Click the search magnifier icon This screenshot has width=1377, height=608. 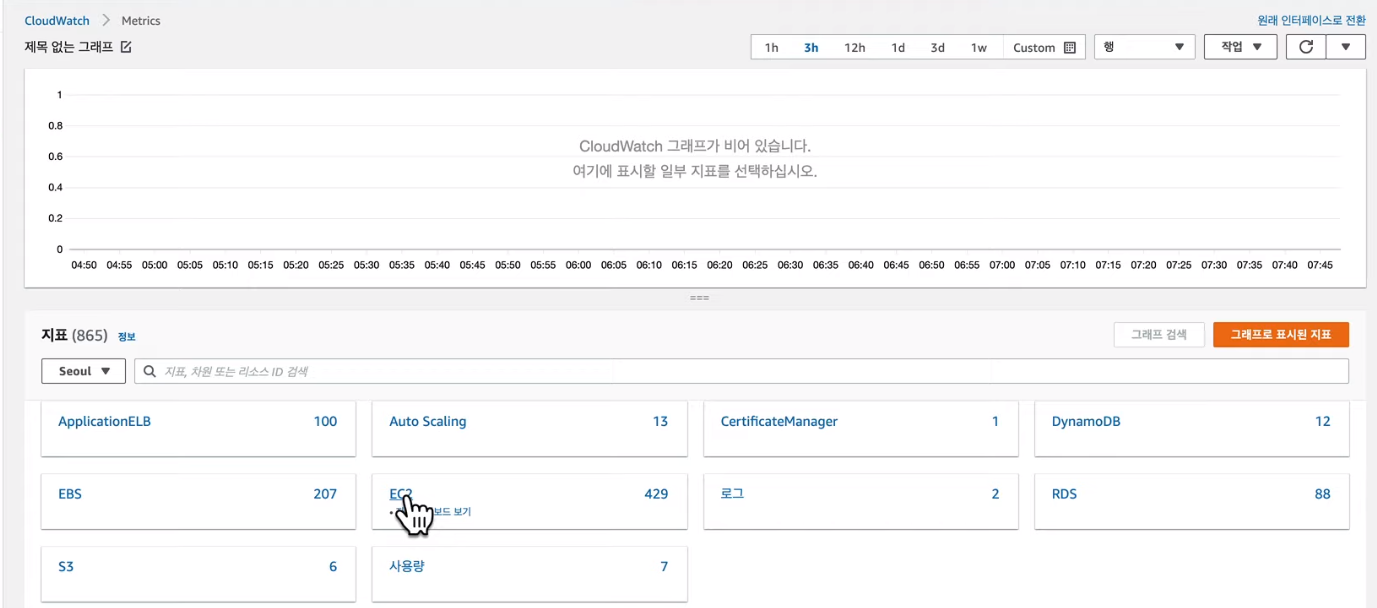(150, 371)
